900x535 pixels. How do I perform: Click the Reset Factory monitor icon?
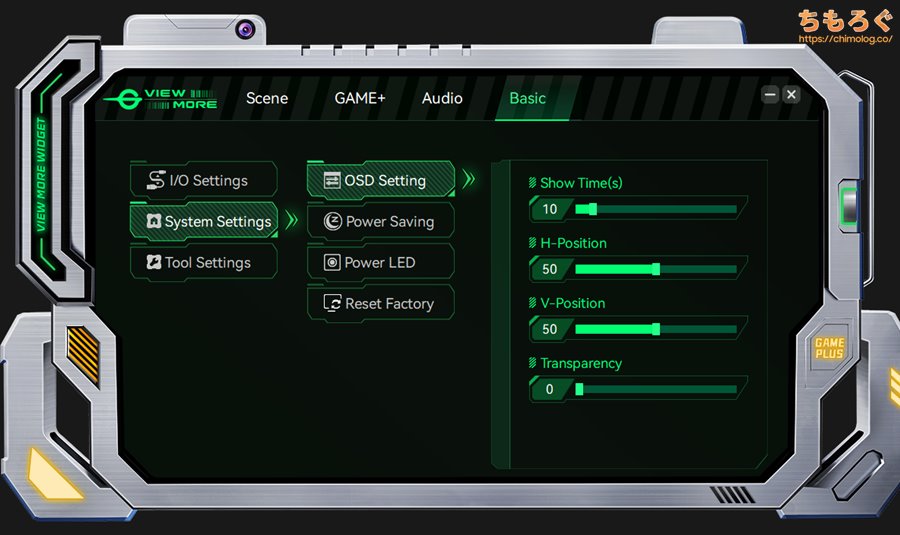pos(332,304)
